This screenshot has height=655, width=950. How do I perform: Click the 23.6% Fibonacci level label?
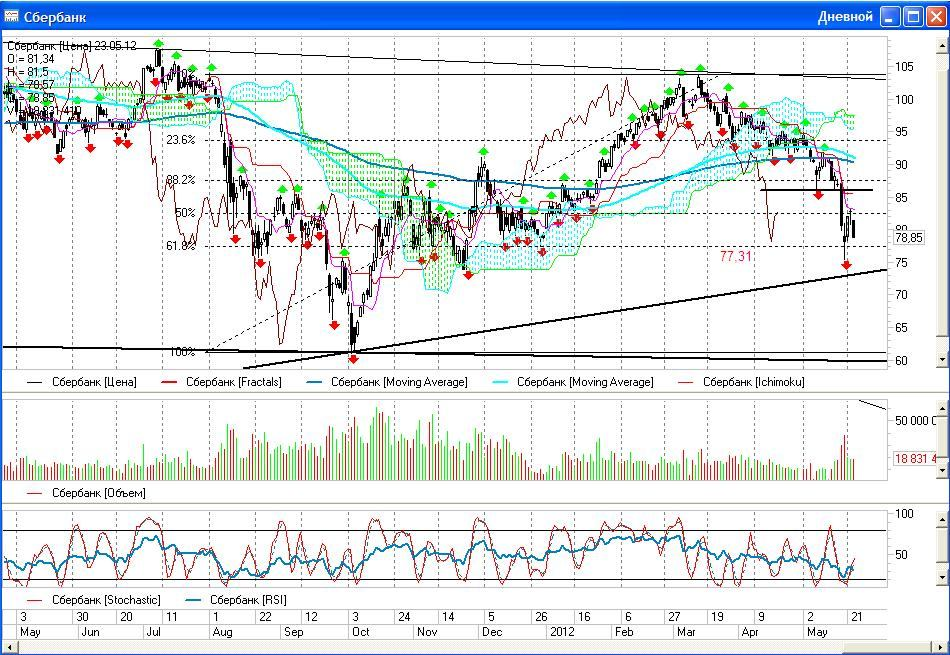coord(181,140)
